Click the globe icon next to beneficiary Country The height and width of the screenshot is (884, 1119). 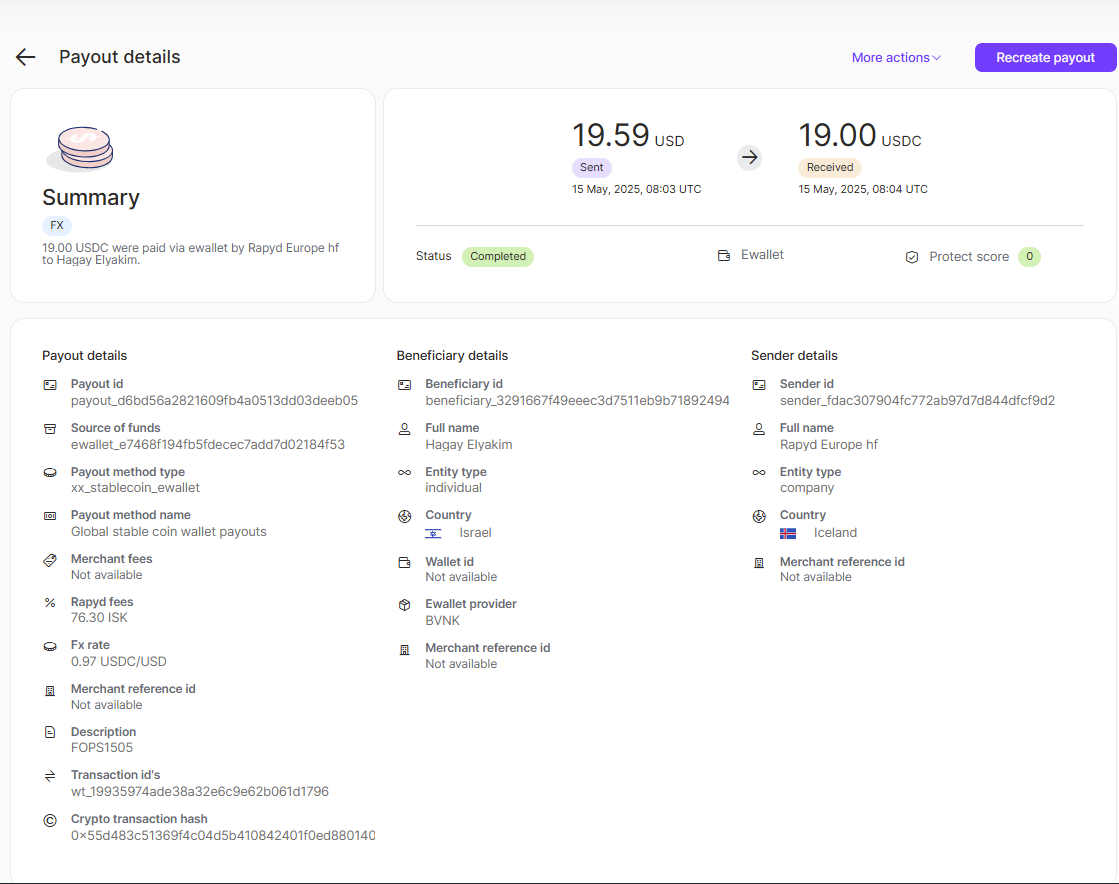[406, 515]
